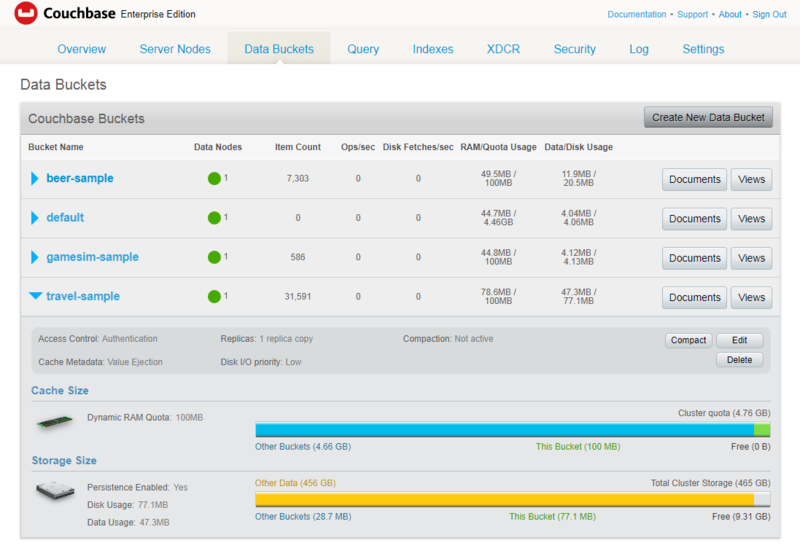800x559 pixels.
Task: Click the Other Data (456 GB) label
Action: [x=295, y=483]
